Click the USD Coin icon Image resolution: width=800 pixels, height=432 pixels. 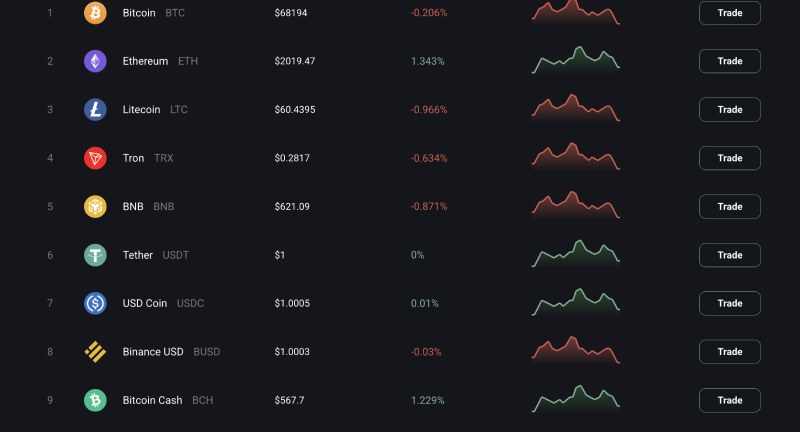(x=95, y=303)
